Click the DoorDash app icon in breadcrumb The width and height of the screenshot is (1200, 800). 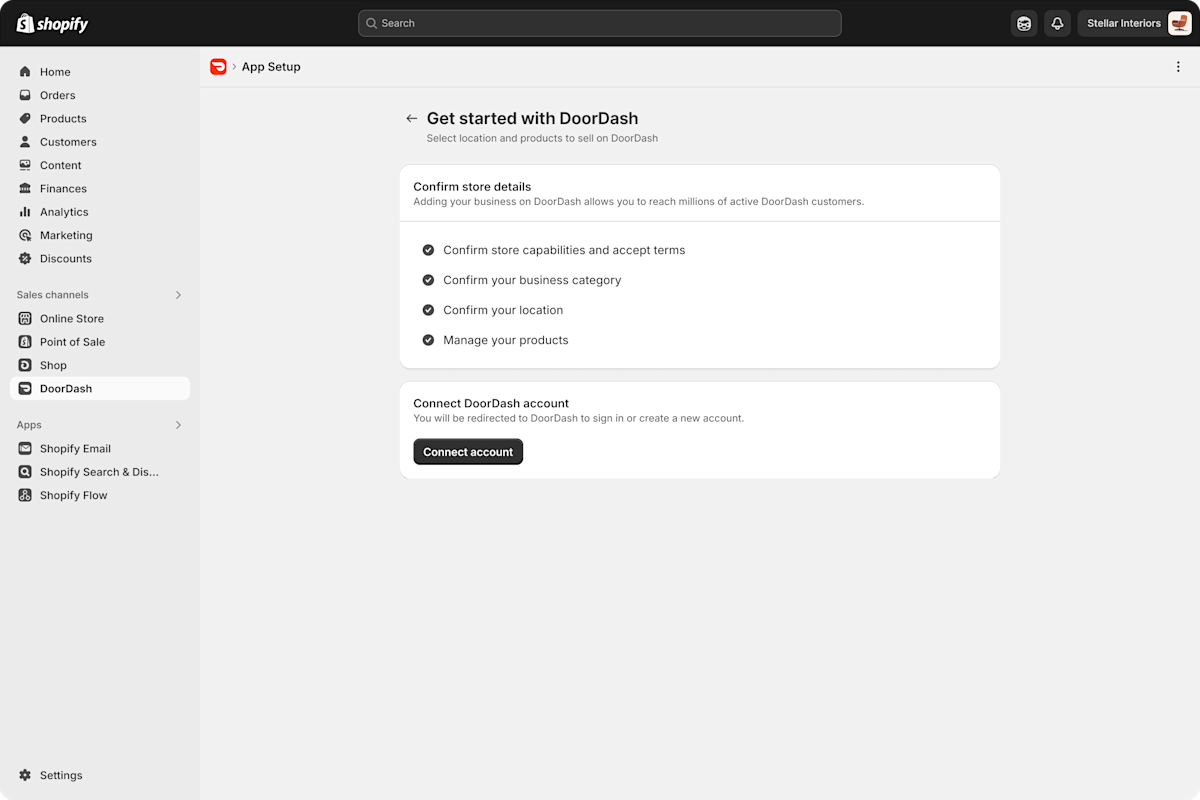(x=218, y=67)
